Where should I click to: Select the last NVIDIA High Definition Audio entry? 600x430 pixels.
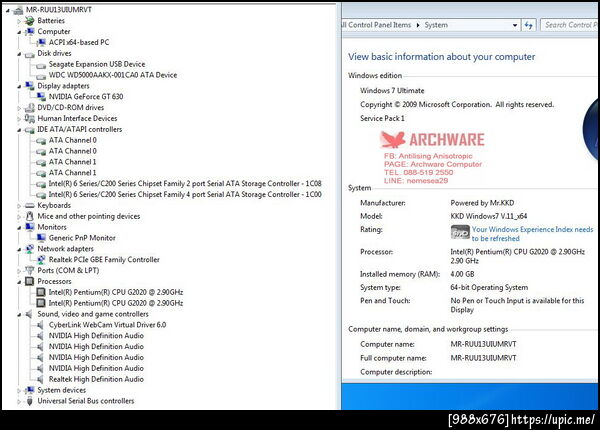96,368
